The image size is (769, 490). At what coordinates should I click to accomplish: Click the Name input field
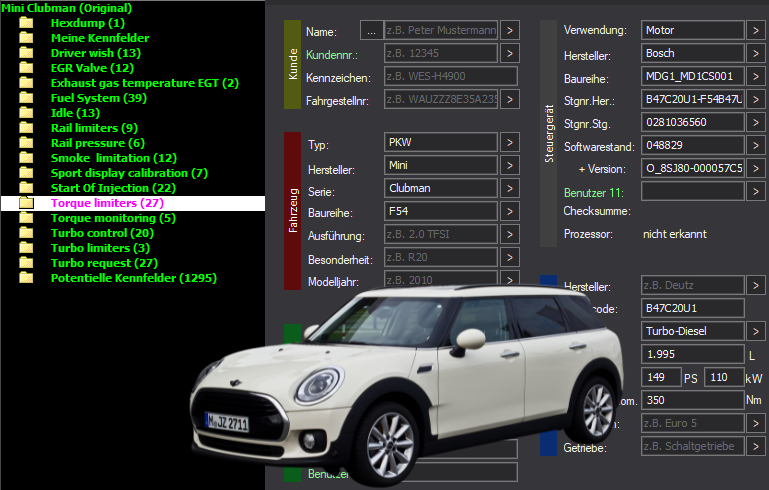[441, 30]
